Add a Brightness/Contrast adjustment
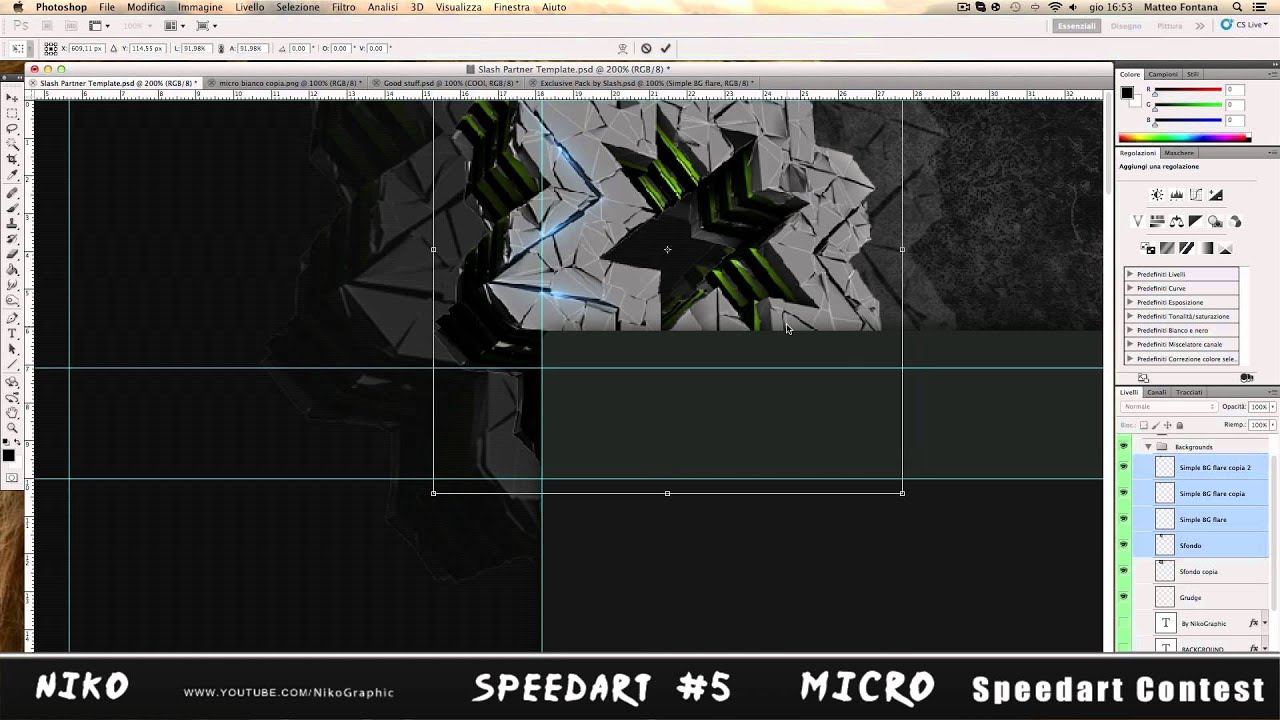 pos(1157,195)
